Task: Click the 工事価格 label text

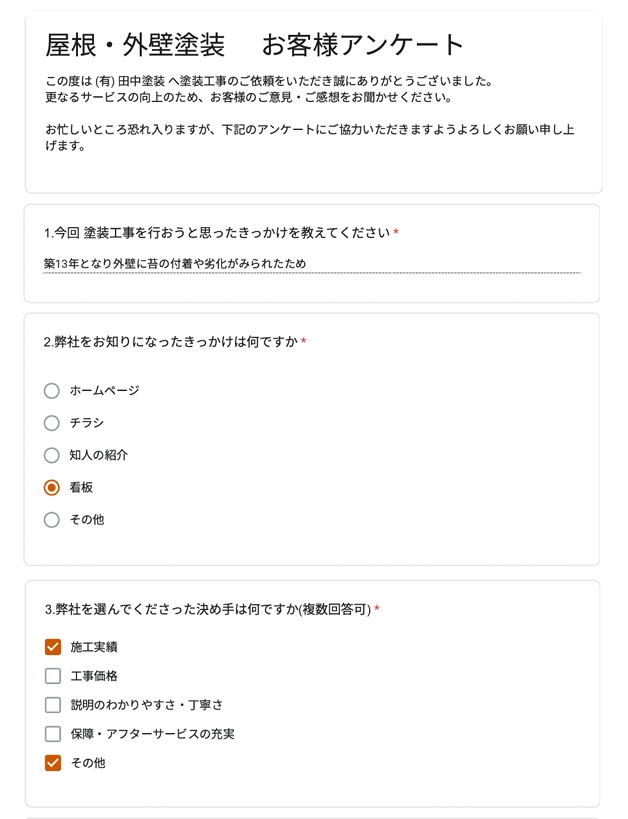Action: (94, 676)
